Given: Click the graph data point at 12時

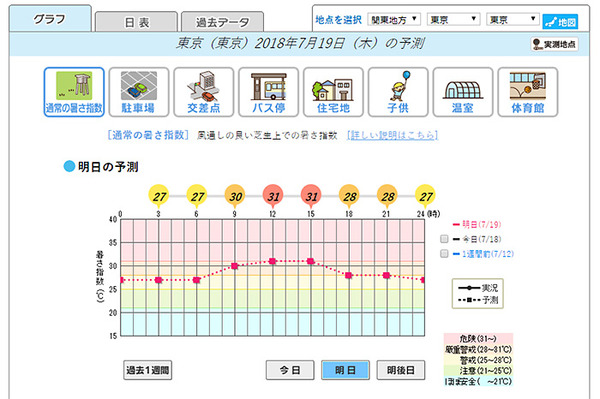Looking at the screenshot, I should 272,261.
